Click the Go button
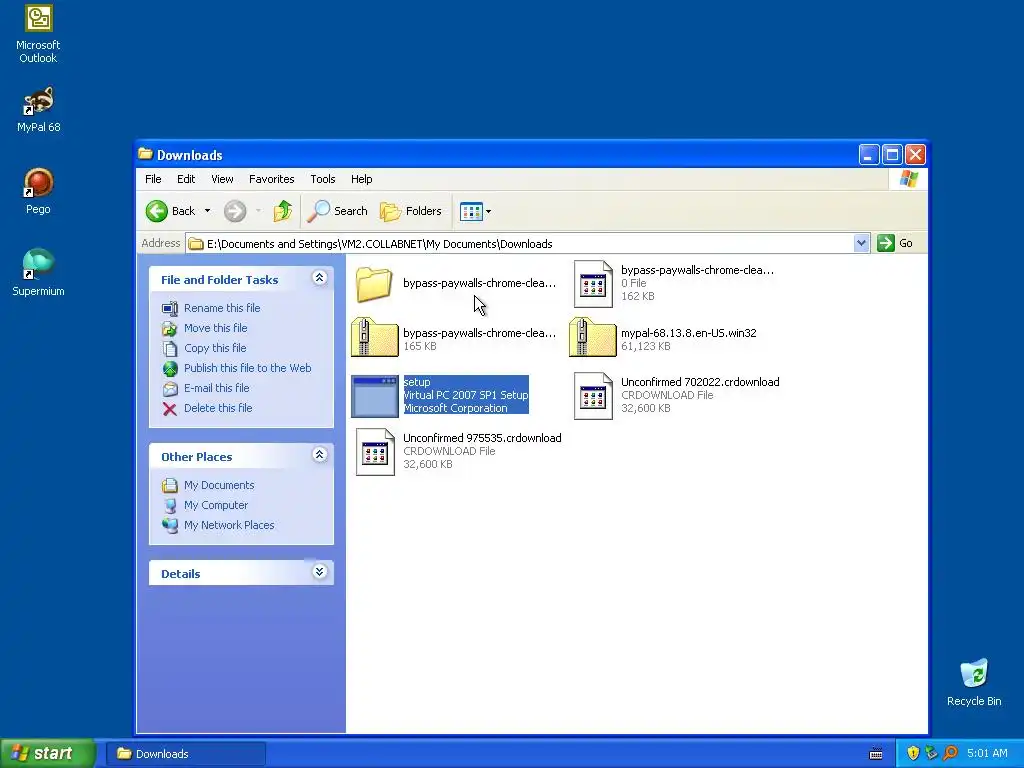Viewport: 1024px width, 768px height. coord(895,244)
